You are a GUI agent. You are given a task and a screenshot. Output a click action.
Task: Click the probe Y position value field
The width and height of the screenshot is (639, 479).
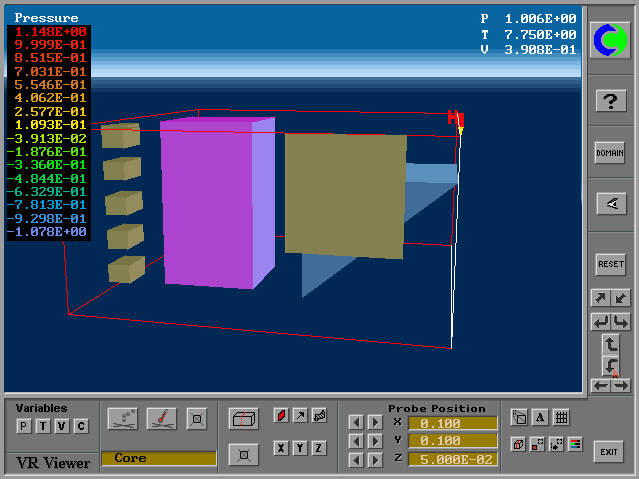coord(452,441)
